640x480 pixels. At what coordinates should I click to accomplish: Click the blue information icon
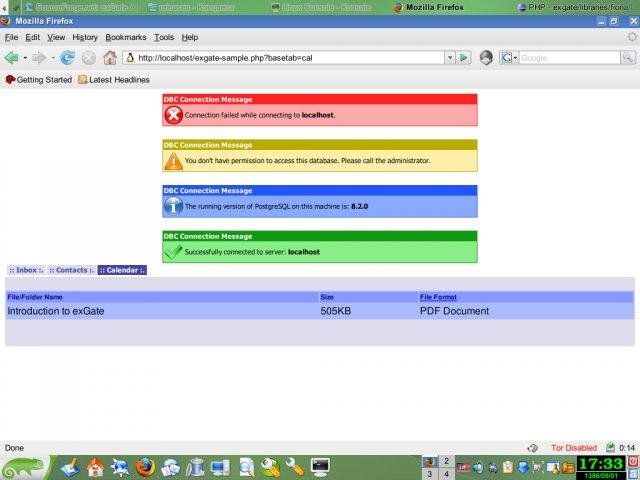(173, 206)
